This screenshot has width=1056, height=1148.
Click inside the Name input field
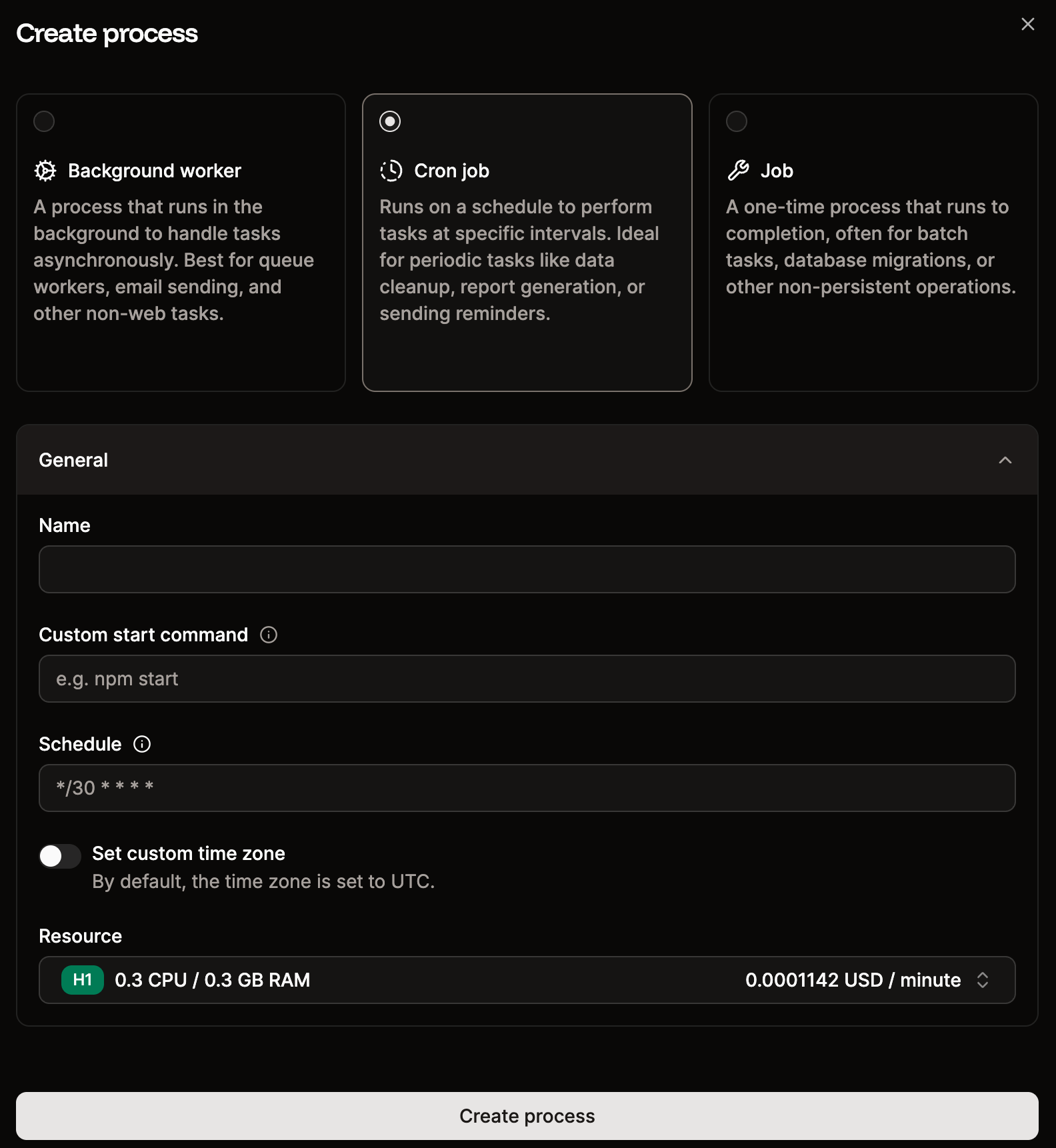[x=527, y=569]
